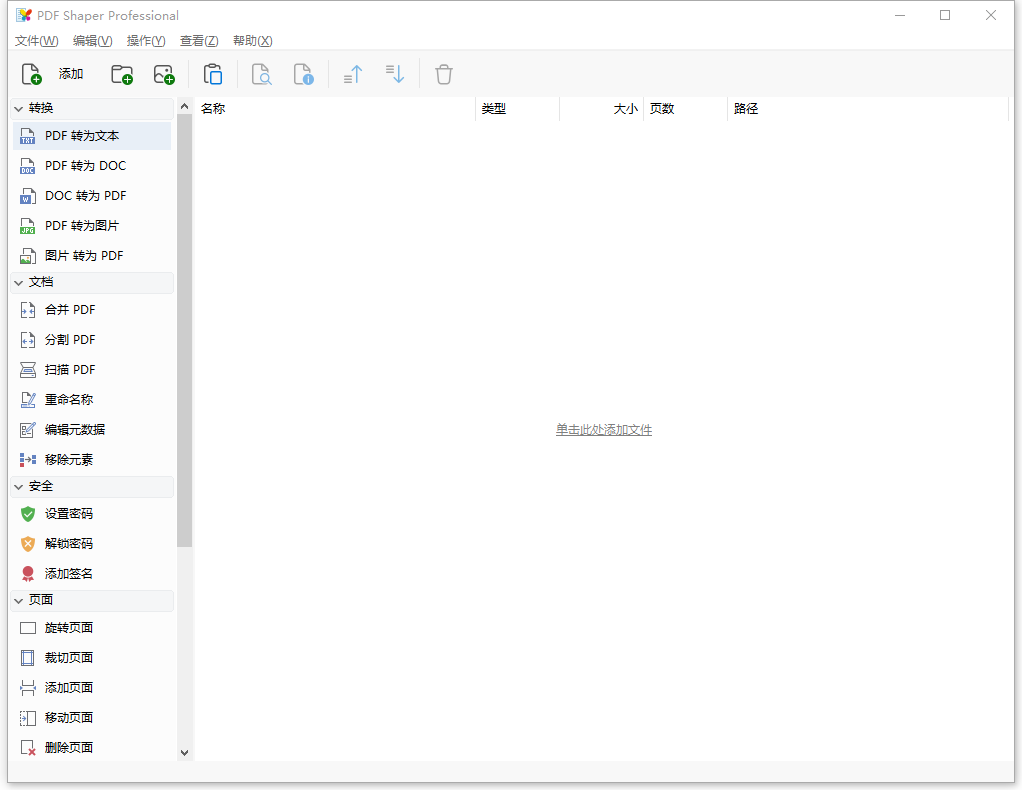1022x790 pixels.
Task: Click the add image toolbar icon
Action: (x=164, y=74)
